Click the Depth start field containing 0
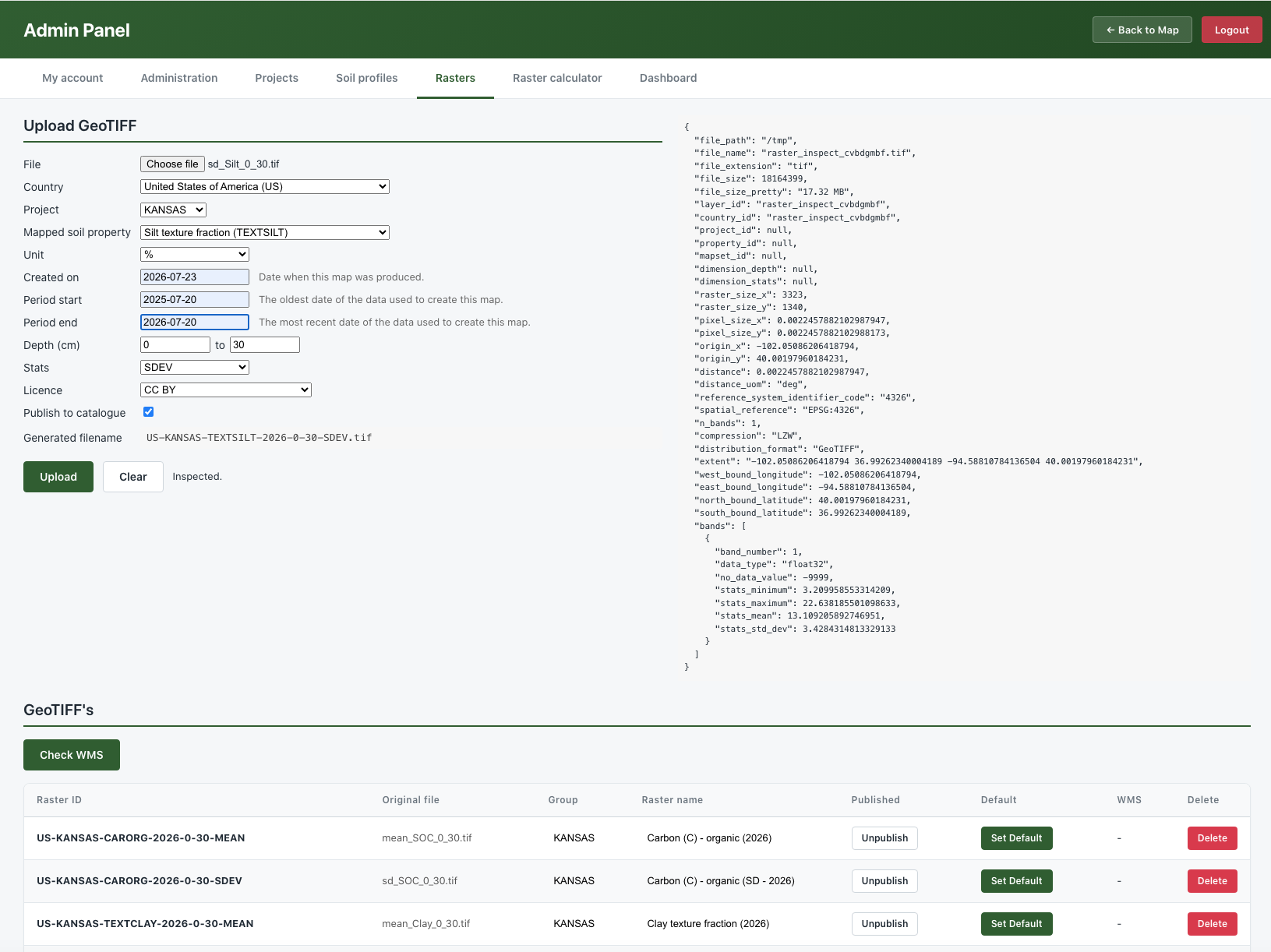Viewport: 1271px width, 952px height. click(x=175, y=345)
